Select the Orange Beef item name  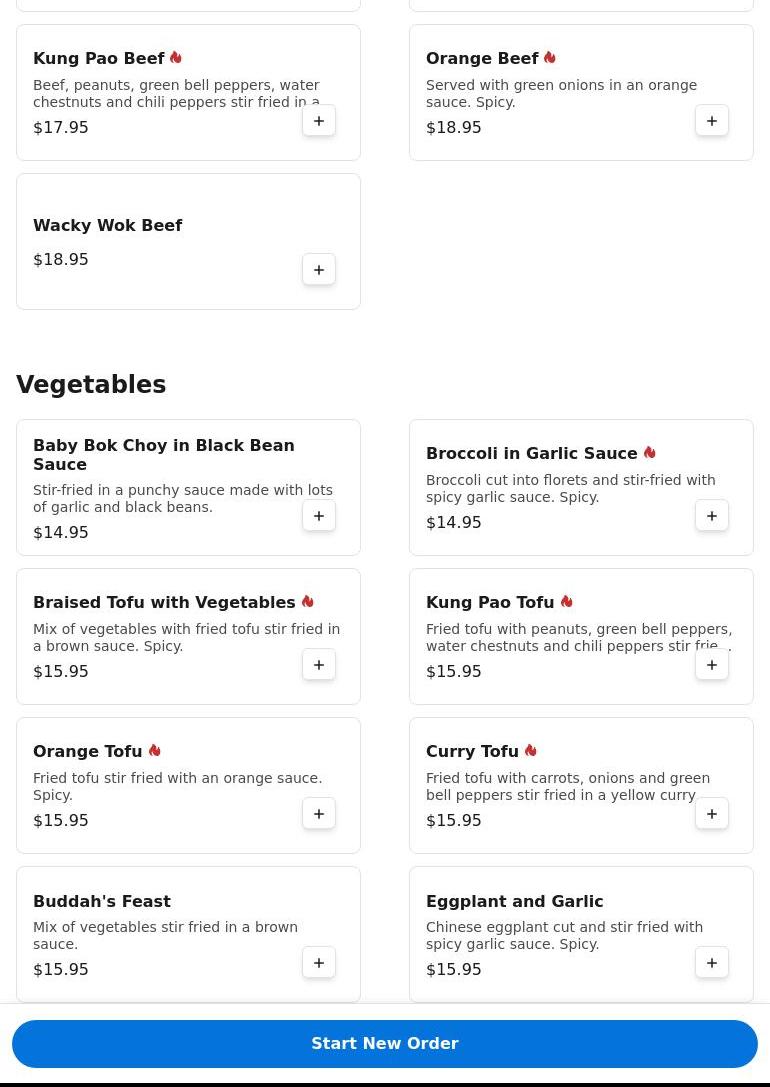[x=482, y=59]
